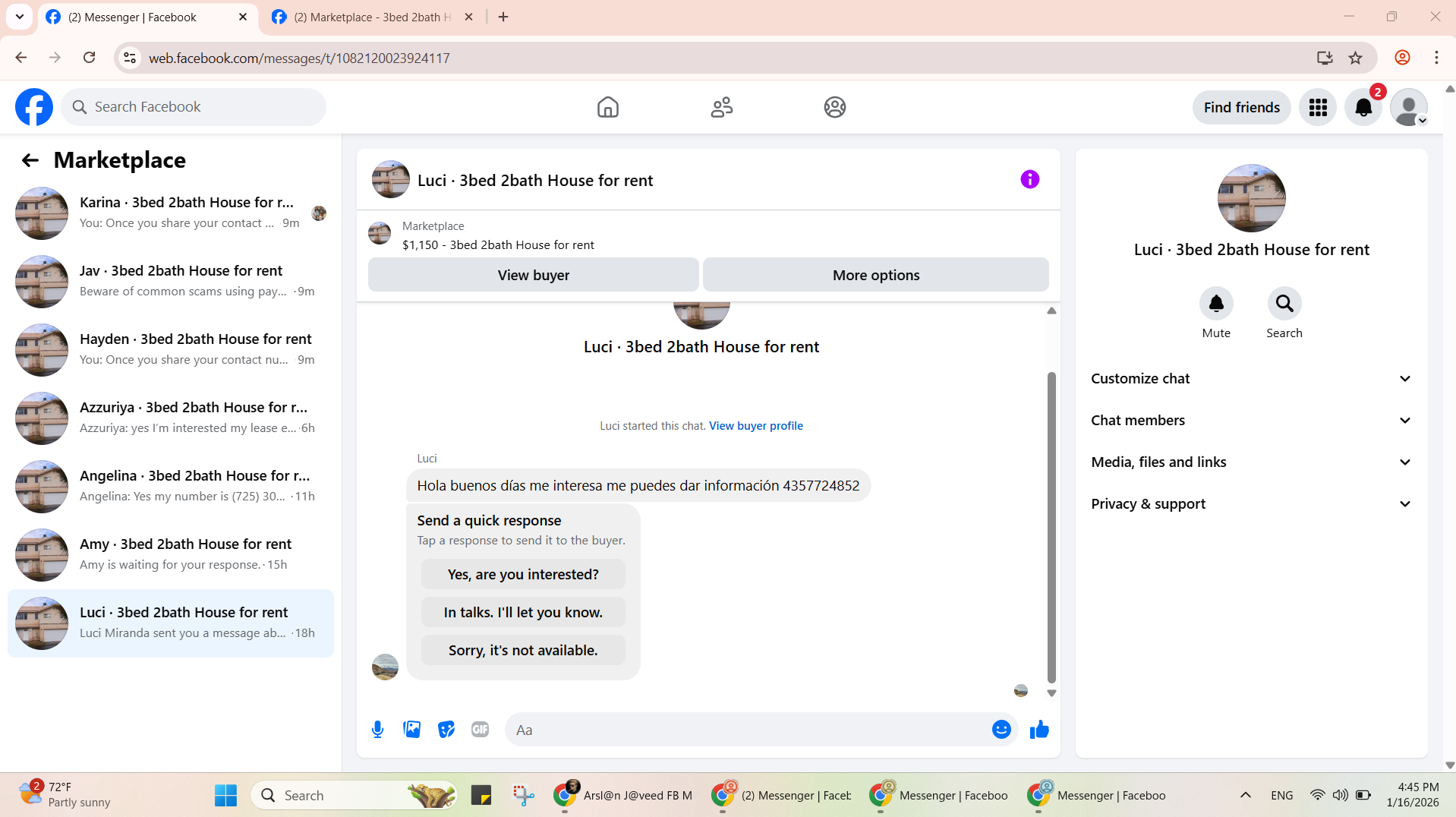Click the back arrow next to Marketplace

30,160
